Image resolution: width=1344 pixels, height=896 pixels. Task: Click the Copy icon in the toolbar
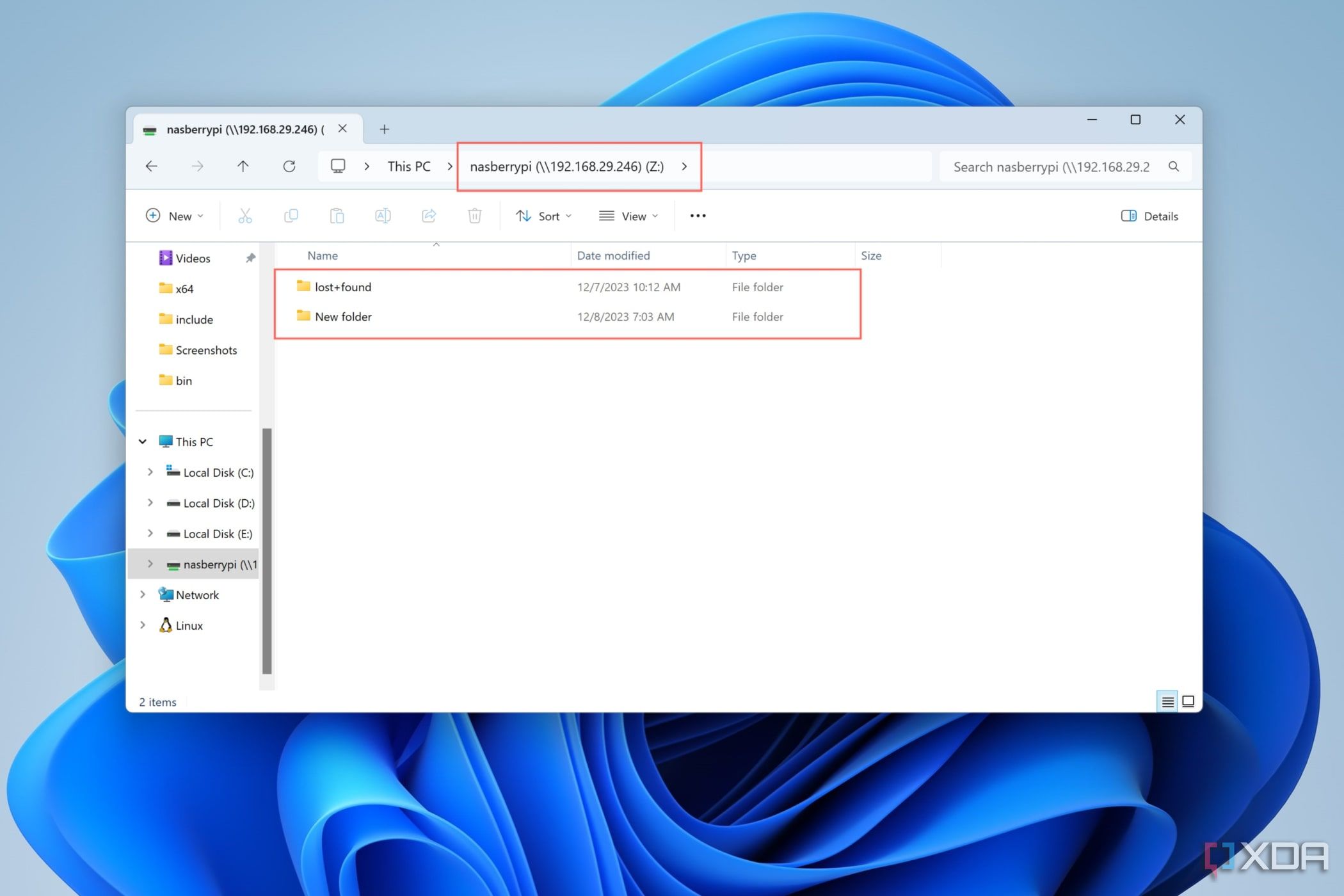[x=291, y=216]
